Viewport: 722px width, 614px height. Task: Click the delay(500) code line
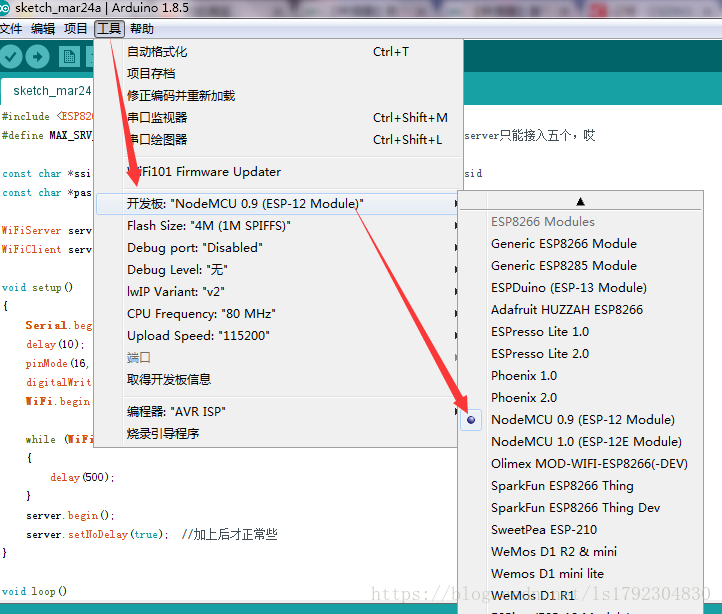82,477
